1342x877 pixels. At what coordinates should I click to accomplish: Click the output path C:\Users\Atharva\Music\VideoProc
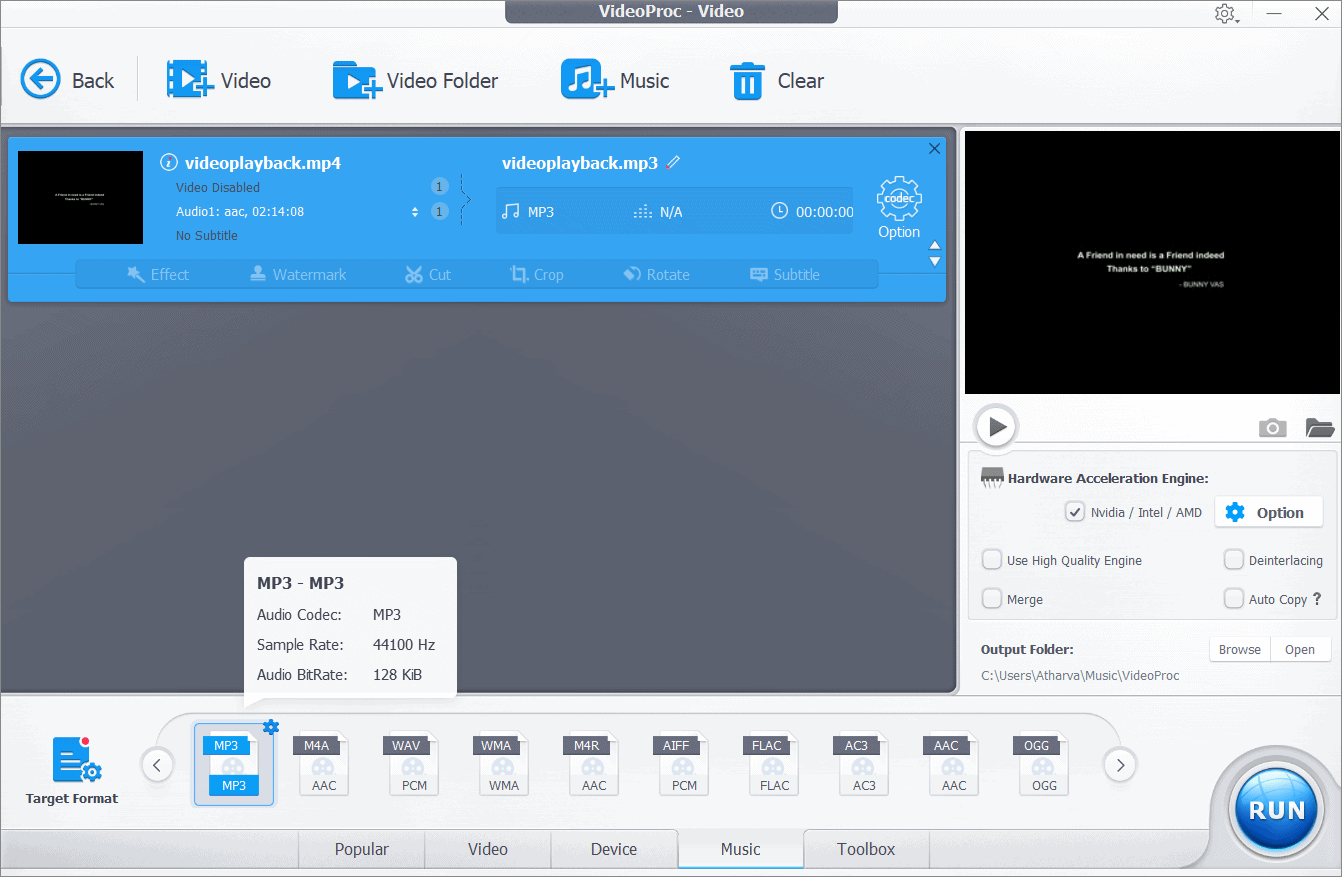1080,676
